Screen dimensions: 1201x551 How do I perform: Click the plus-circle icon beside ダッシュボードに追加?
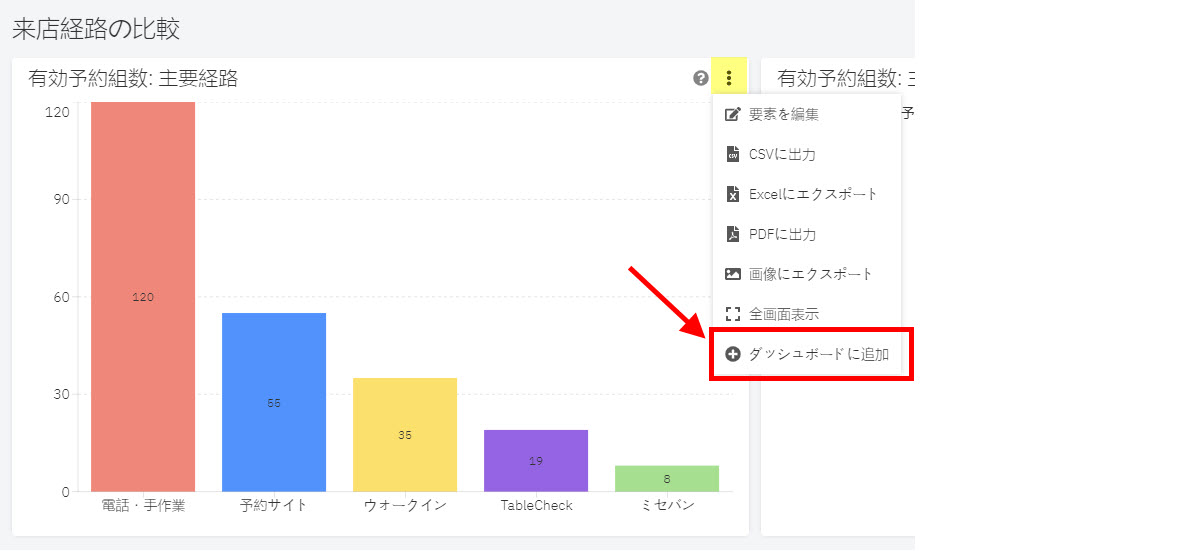[x=732, y=354]
